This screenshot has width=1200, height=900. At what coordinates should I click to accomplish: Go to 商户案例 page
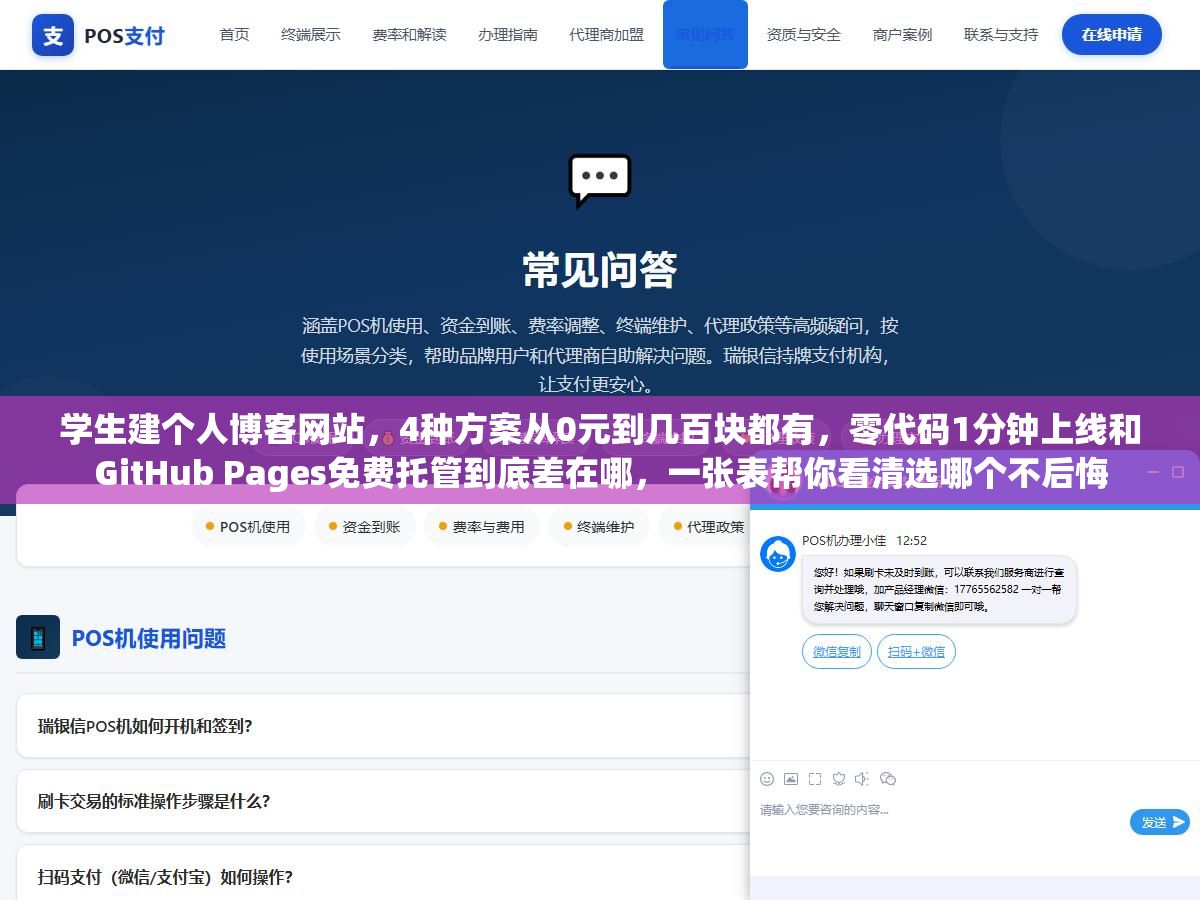[x=902, y=35]
